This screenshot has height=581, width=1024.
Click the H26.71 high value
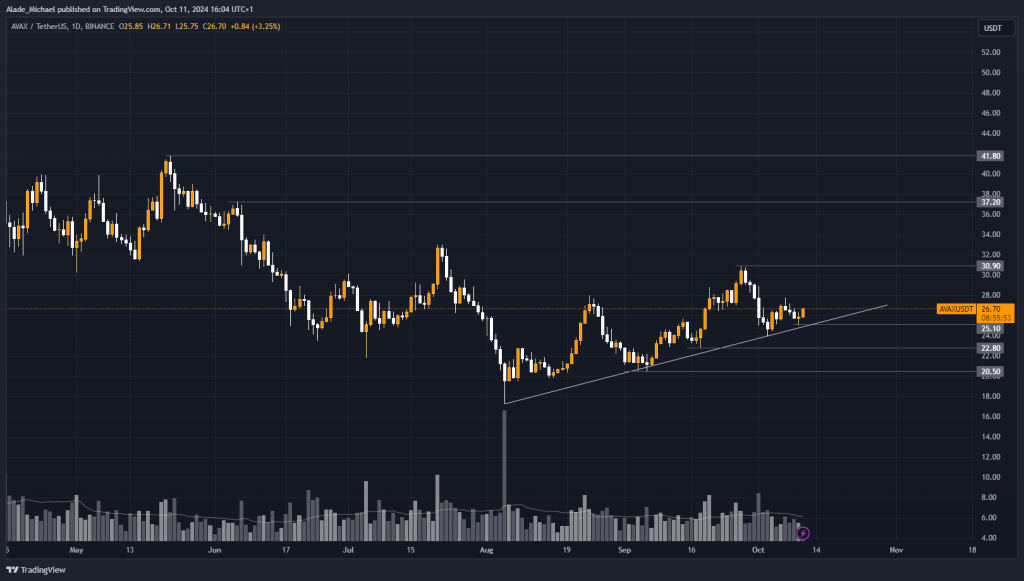coord(159,27)
